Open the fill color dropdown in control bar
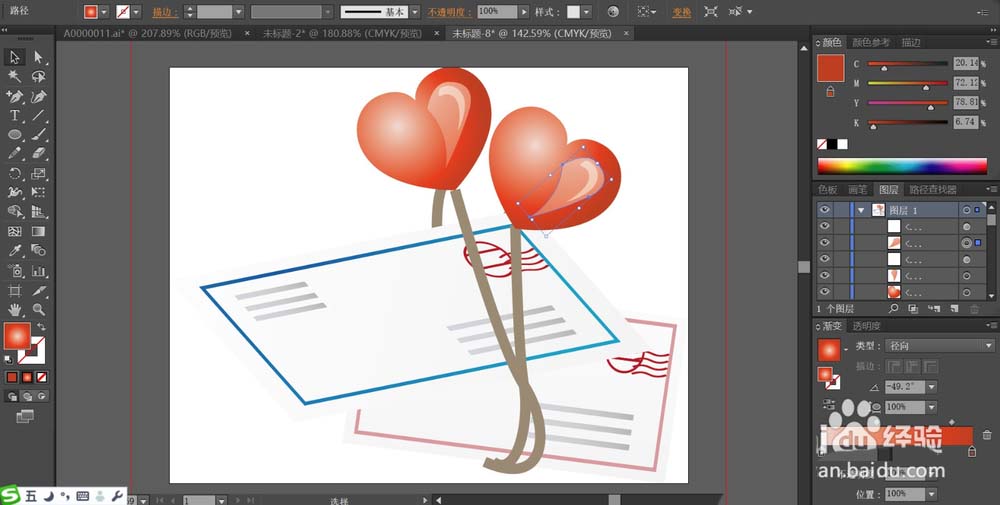 coord(104,12)
